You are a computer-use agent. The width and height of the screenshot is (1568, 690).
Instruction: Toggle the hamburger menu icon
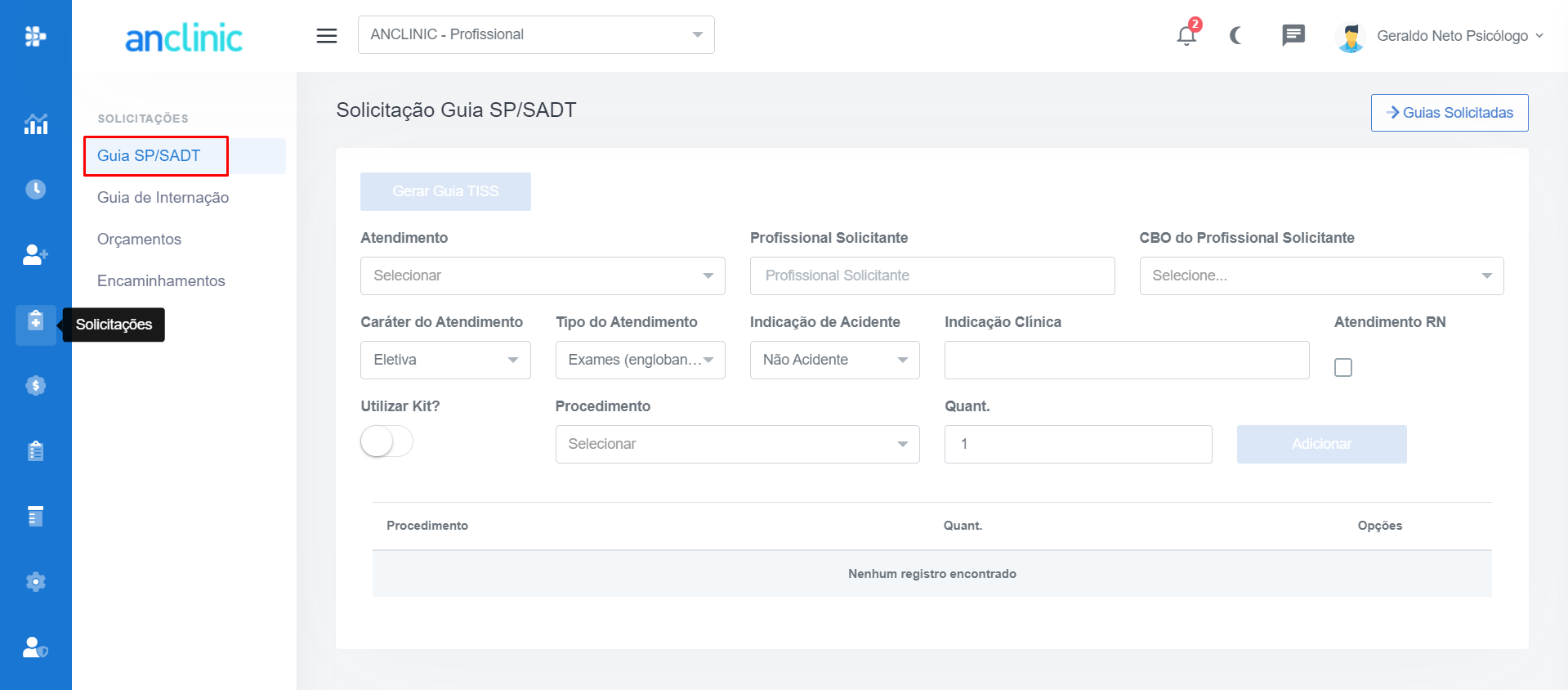click(x=327, y=36)
